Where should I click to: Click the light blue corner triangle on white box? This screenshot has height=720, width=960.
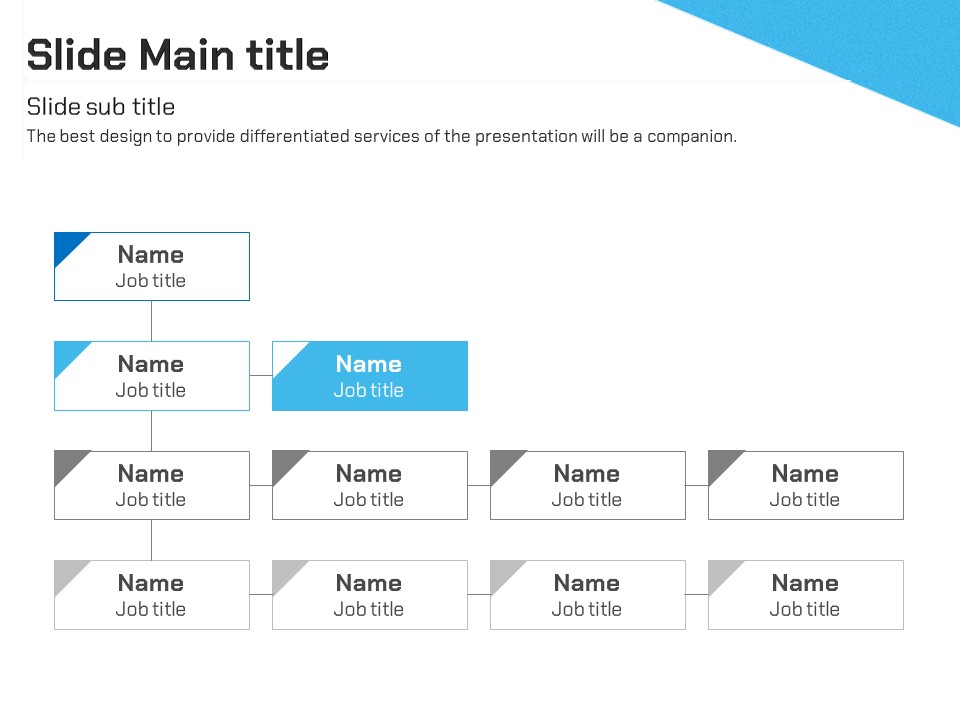[67, 354]
